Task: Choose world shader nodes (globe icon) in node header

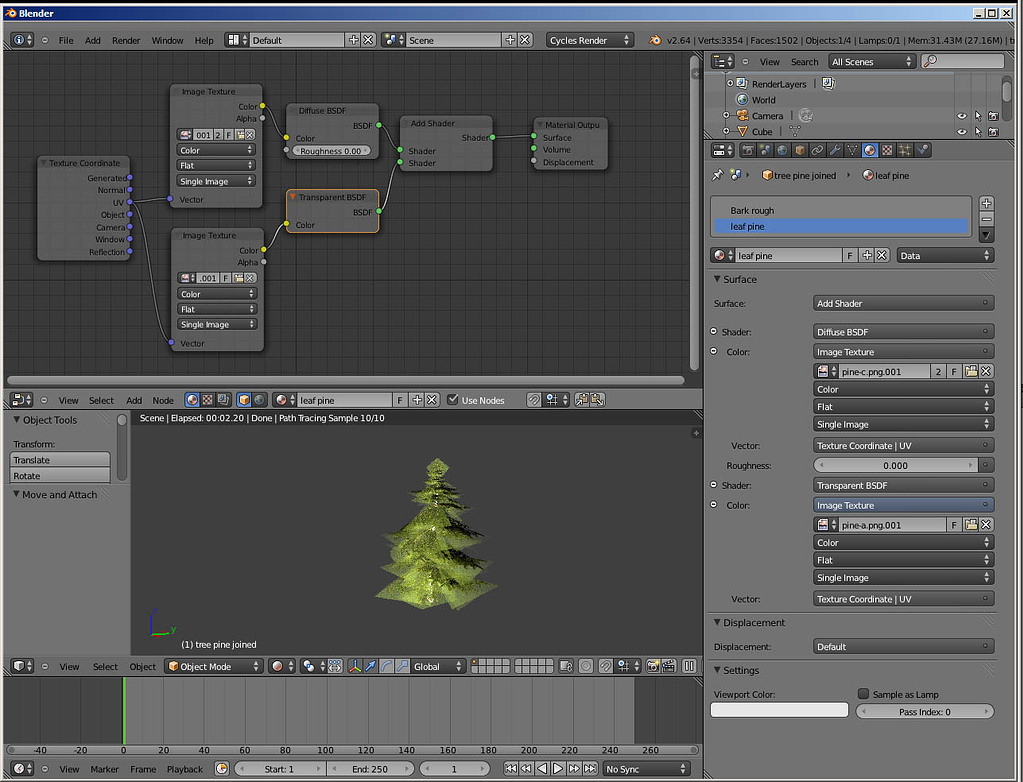Action: 260,400
